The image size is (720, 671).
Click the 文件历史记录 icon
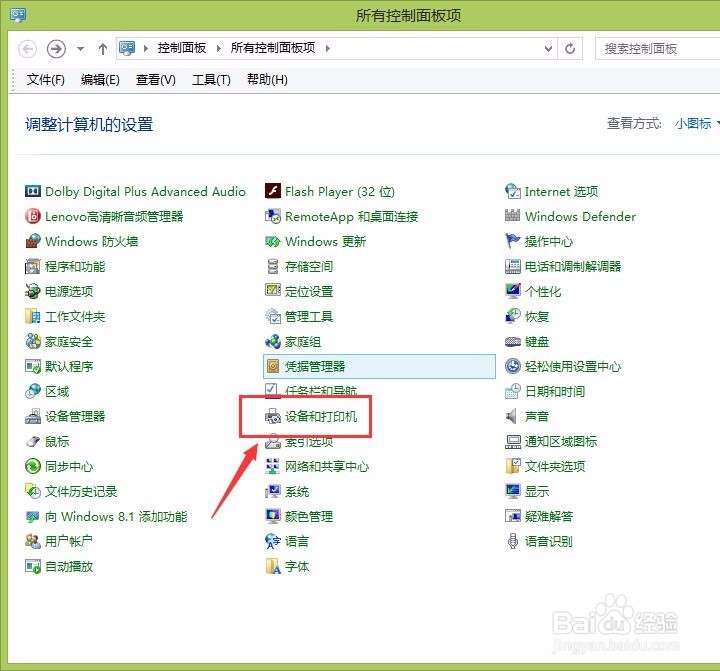tap(33, 491)
